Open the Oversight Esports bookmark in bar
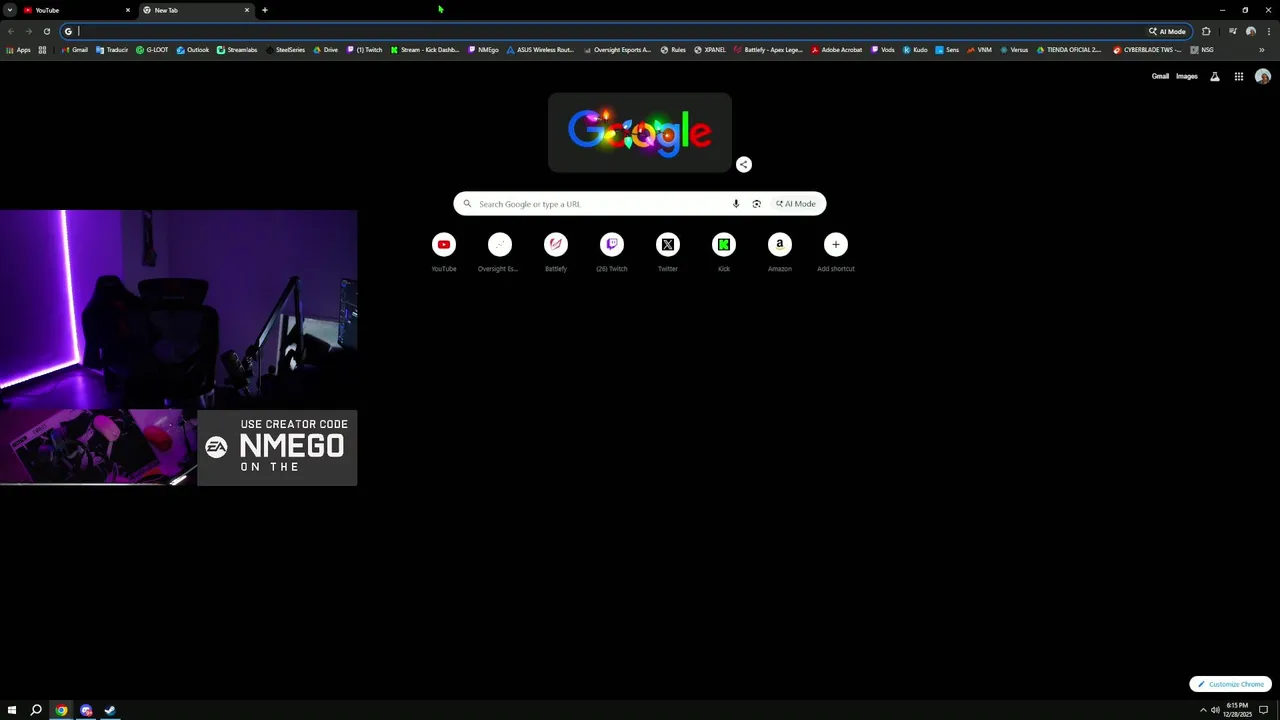 pos(617,49)
